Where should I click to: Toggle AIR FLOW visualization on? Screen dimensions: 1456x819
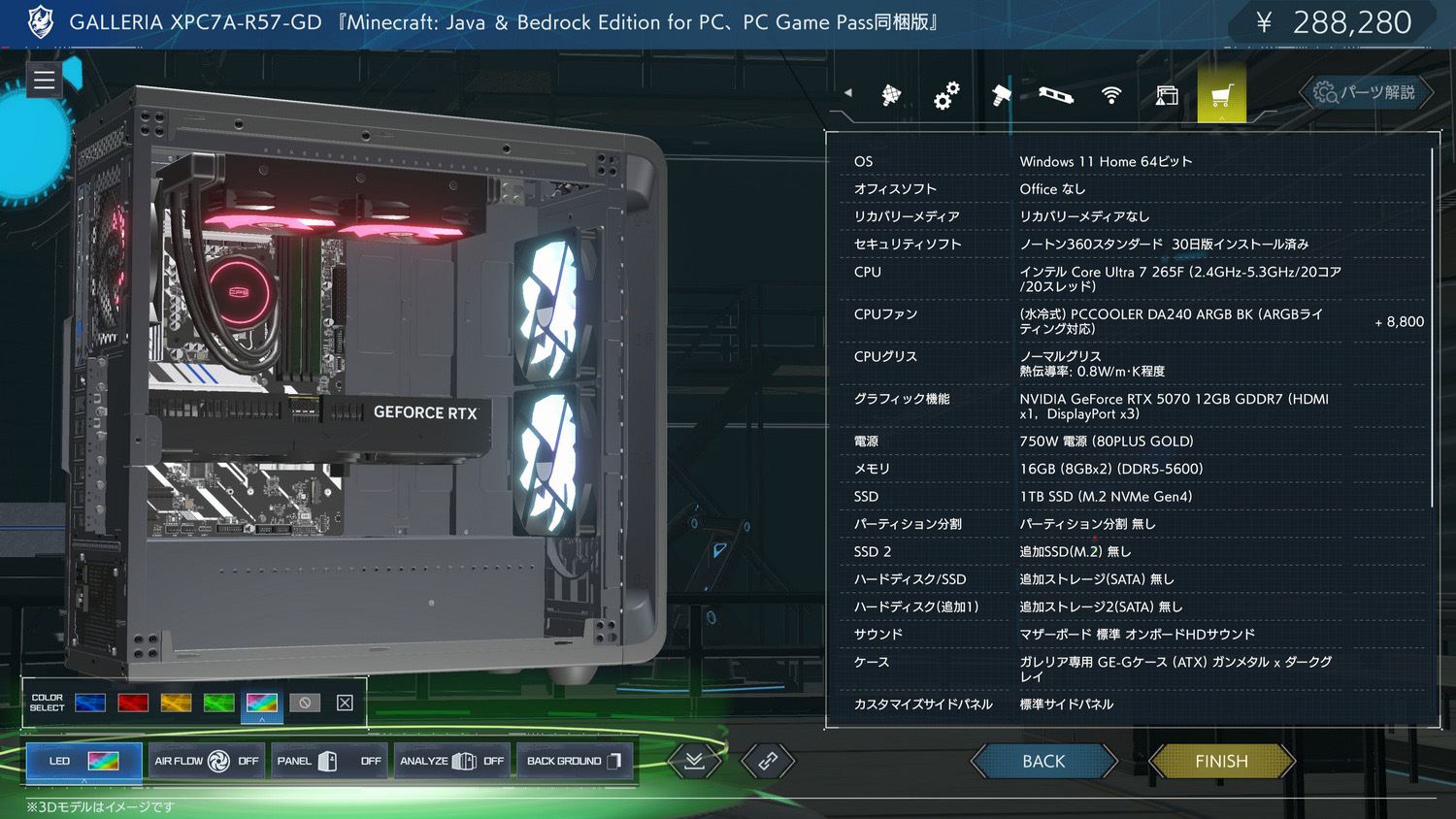click(x=206, y=762)
